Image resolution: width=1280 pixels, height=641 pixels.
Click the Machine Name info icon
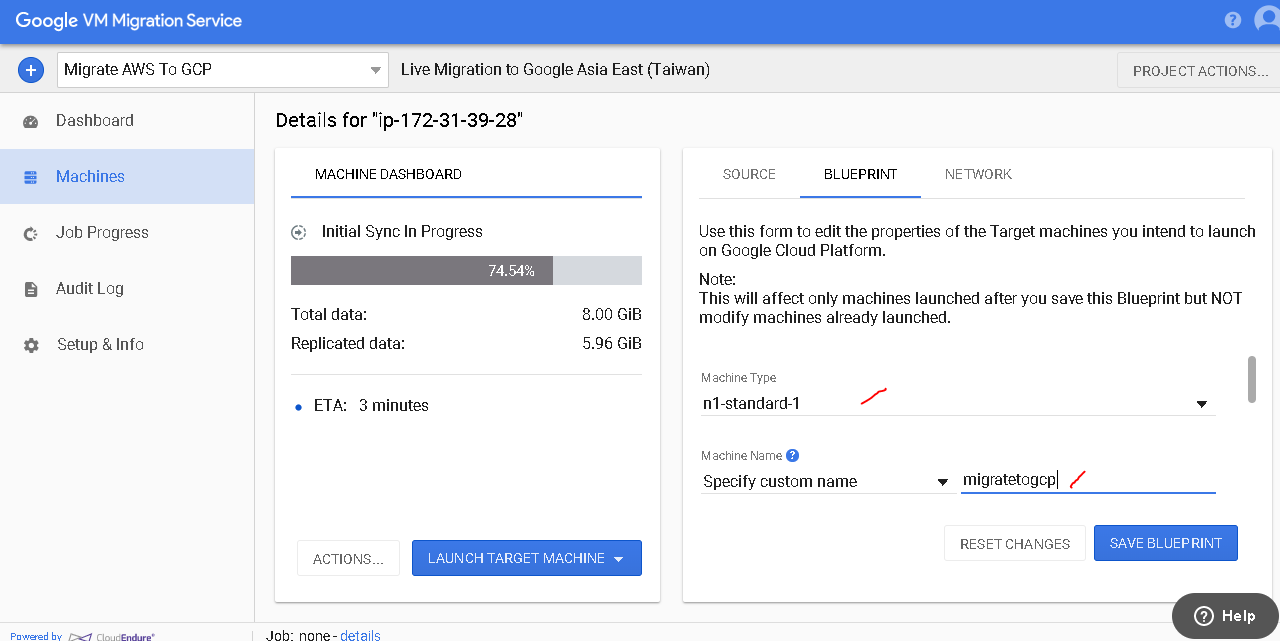point(792,455)
